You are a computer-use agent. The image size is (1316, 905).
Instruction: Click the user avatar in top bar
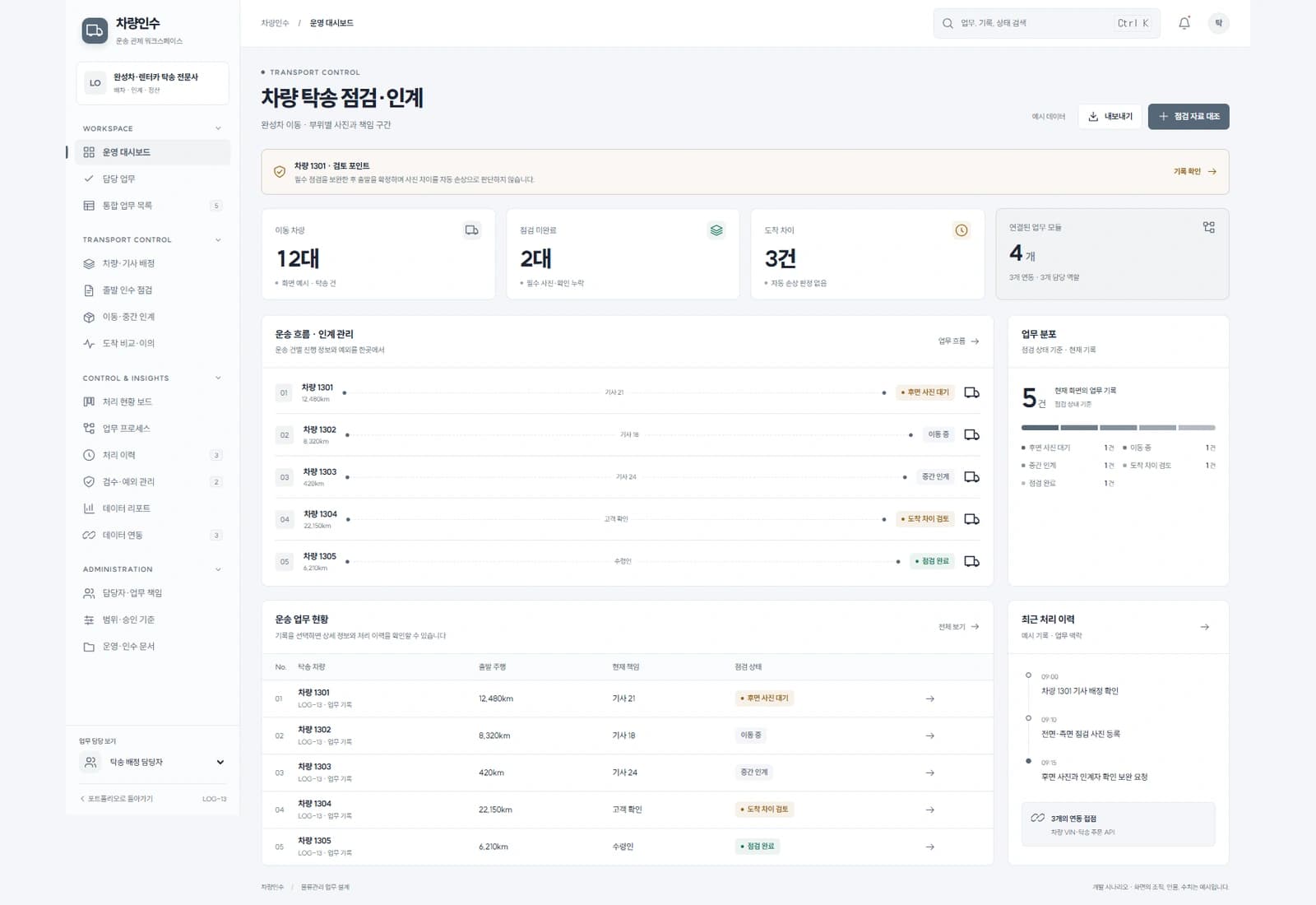[1218, 23]
